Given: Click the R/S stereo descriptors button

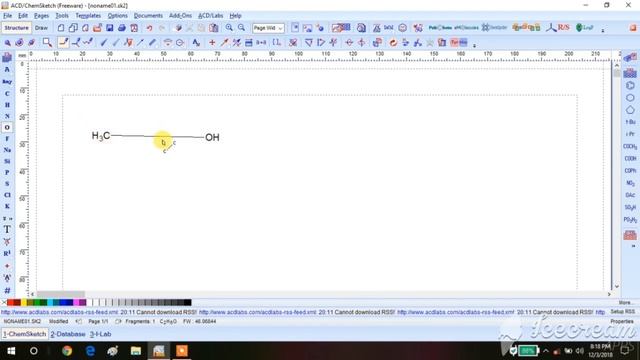Looking at the screenshot, I should tap(558, 28).
